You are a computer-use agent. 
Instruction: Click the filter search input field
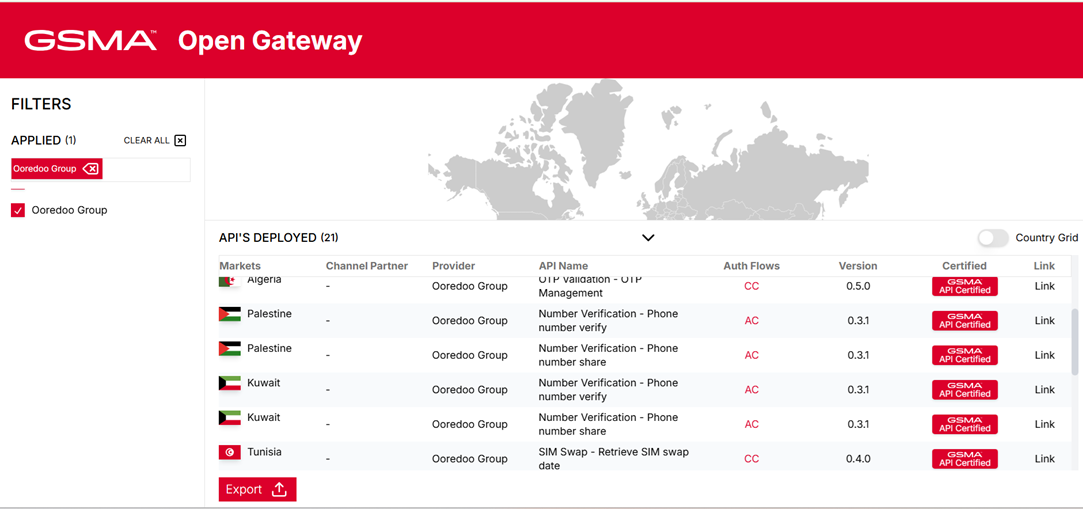coord(146,169)
